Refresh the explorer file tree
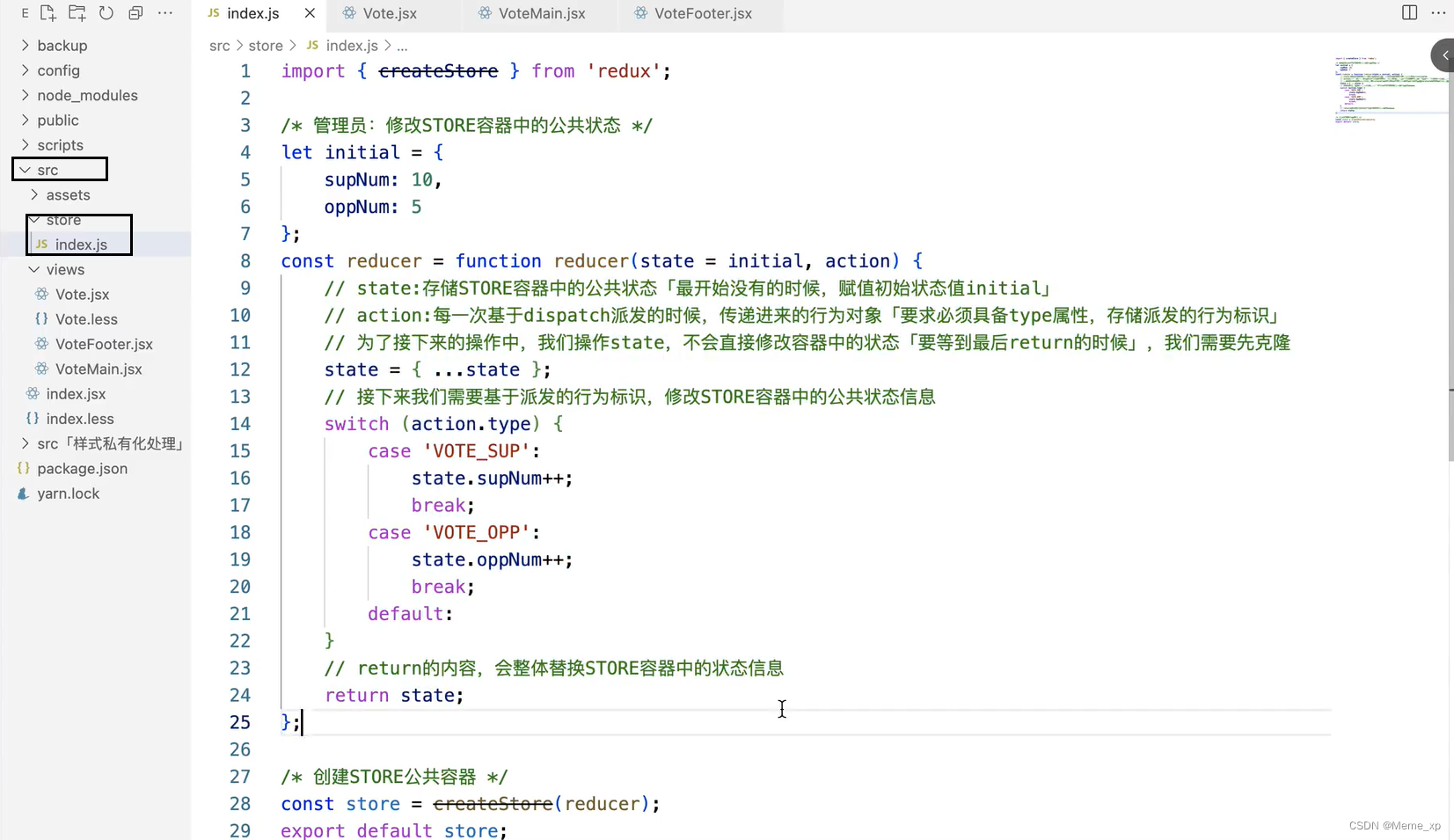 tap(106, 13)
